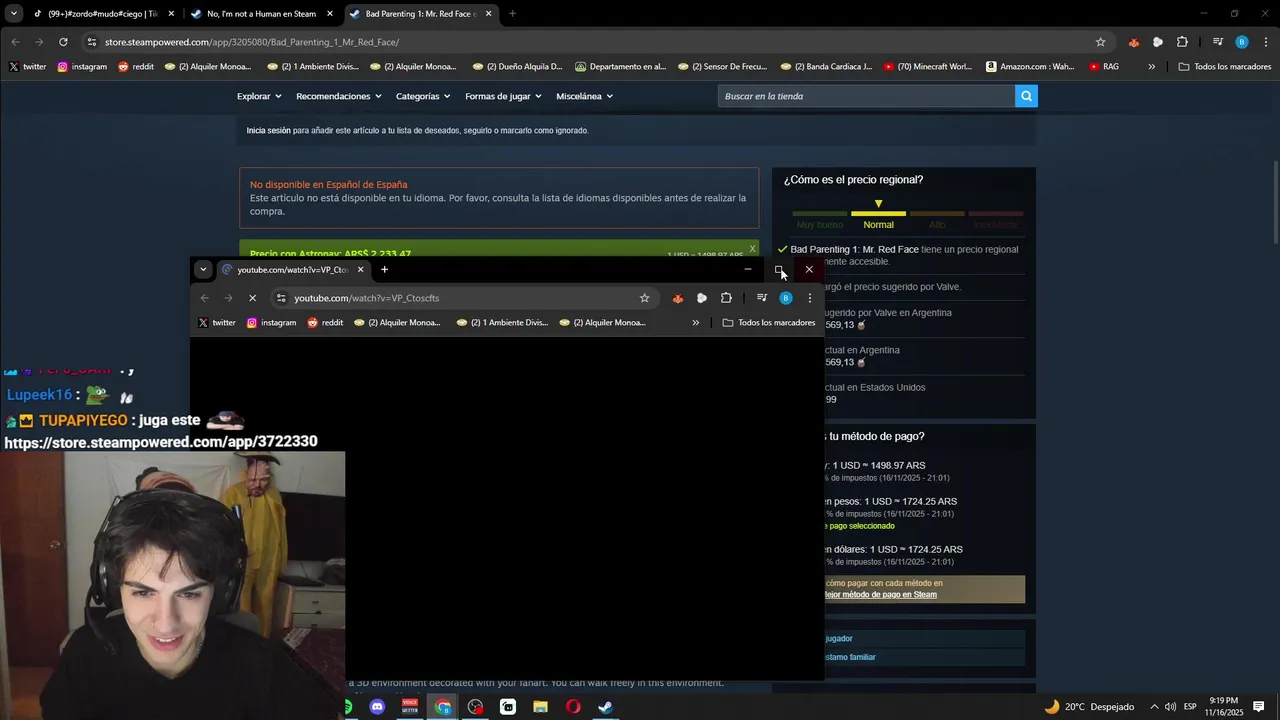Stop loading the YouTube page

pos(252,298)
